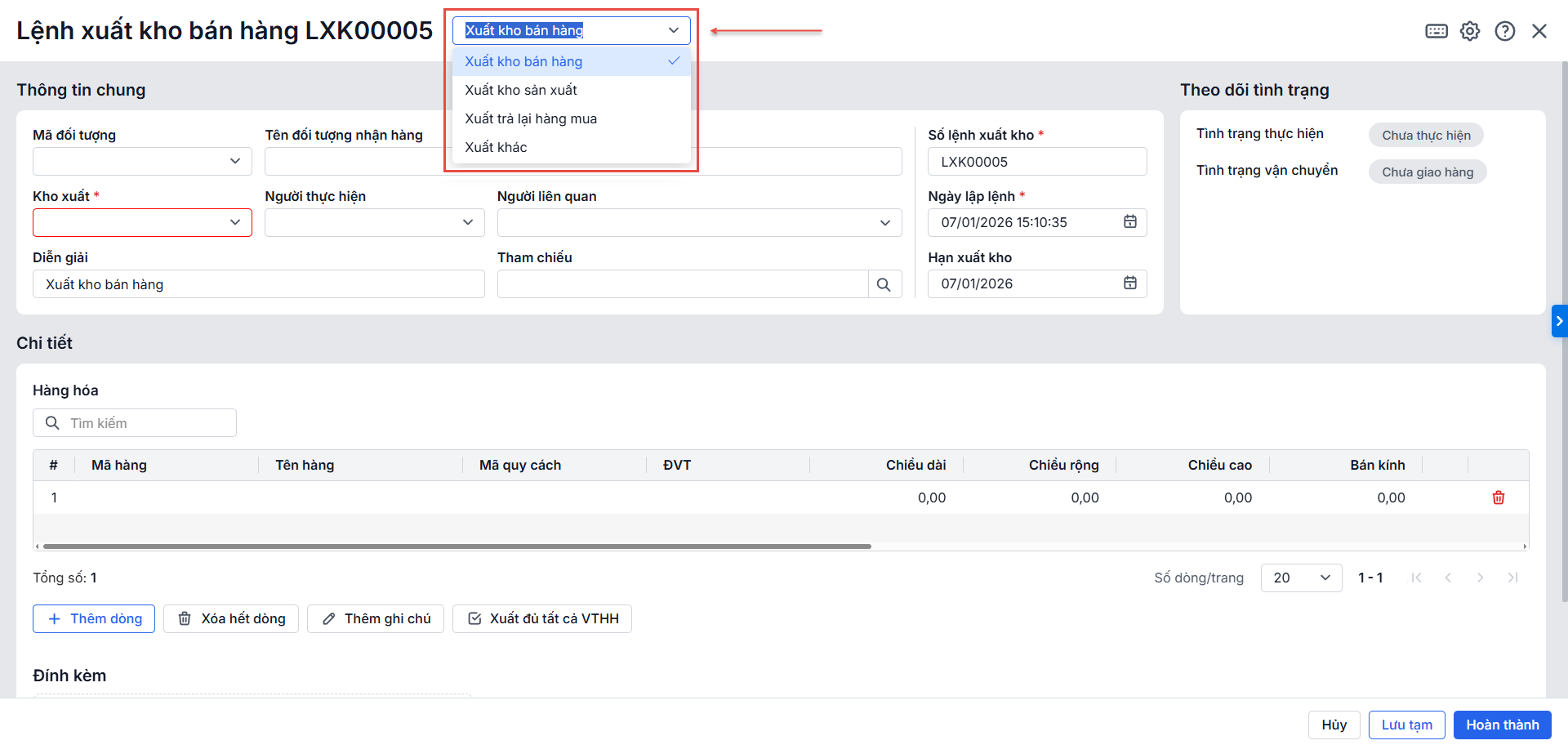Click the Tham chiếu search magnifier icon
The width and height of the screenshot is (1568, 745).
pyautogui.click(x=884, y=284)
